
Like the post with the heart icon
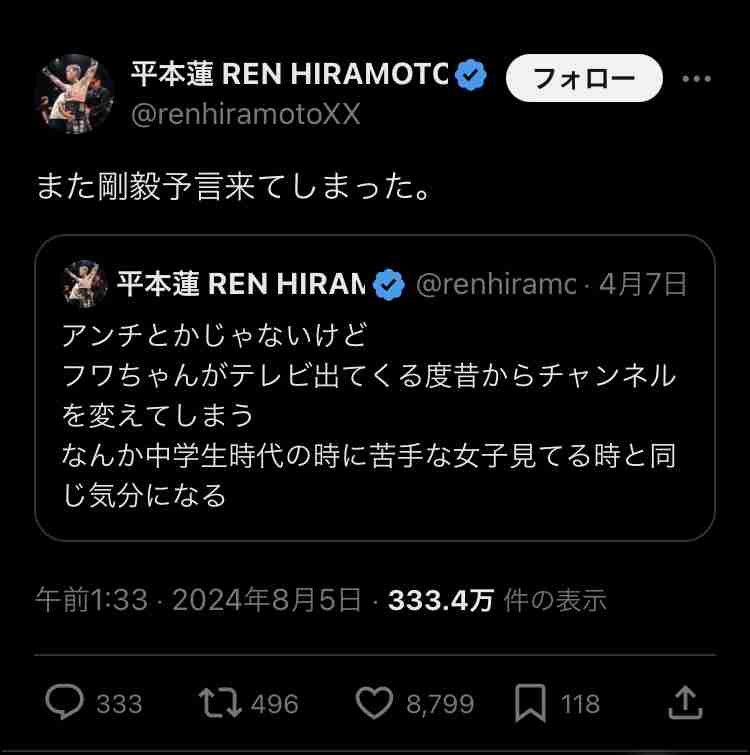coord(374,703)
